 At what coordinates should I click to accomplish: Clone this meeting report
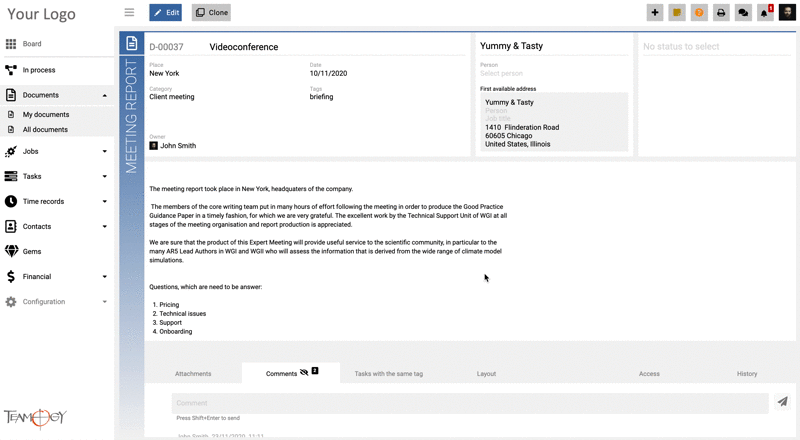coord(211,12)
